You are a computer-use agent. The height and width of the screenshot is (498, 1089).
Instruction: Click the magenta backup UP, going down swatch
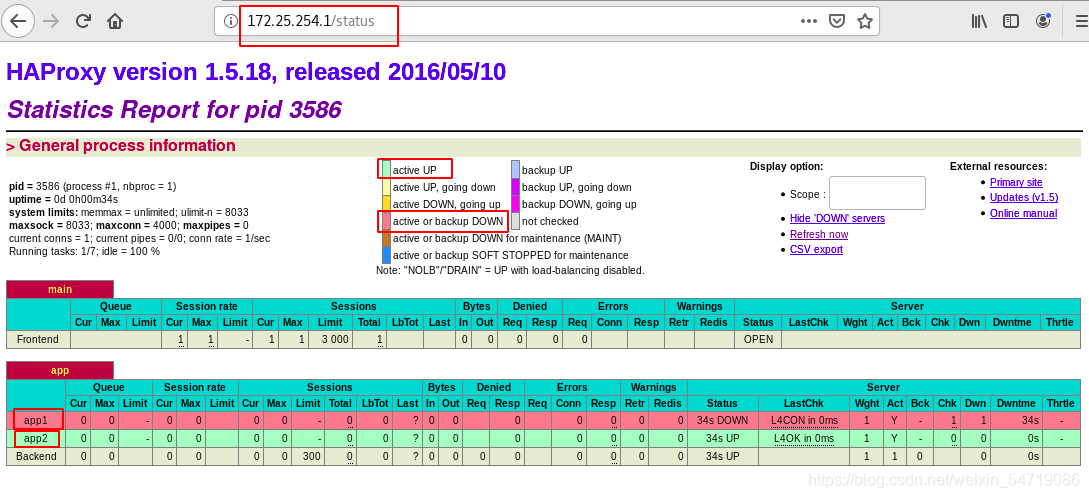point(515,187)
